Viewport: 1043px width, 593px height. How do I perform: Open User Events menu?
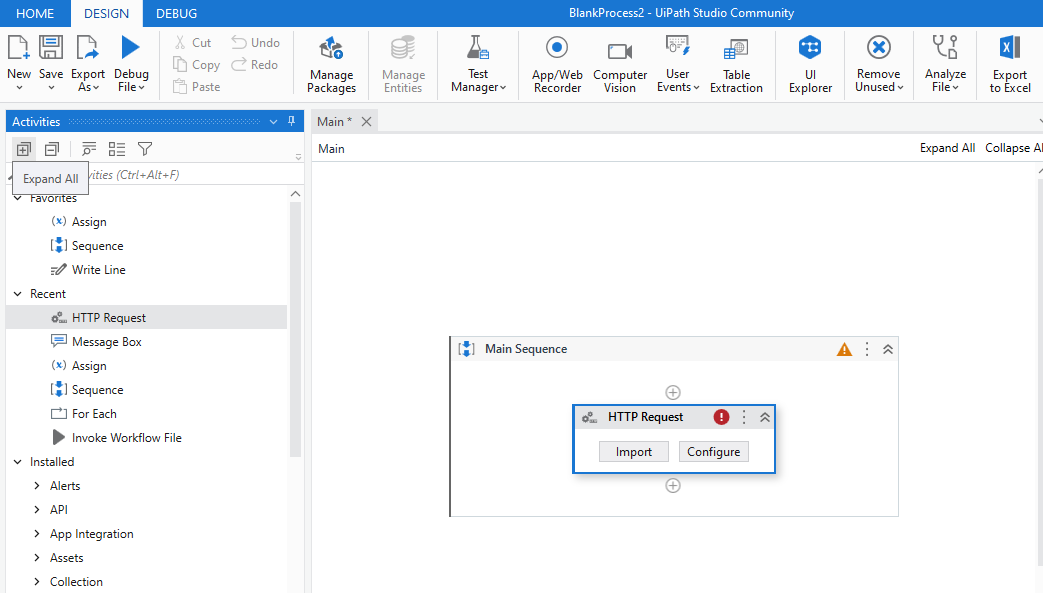(x=678, y=65)
